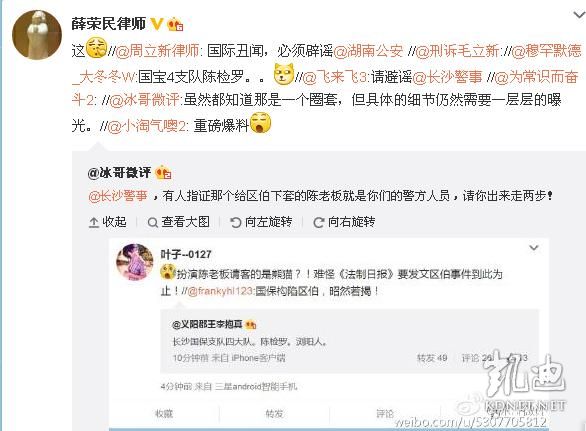586x431 pixels.
Task: Click the 转发 tab in the embedded post
Action: [274, 413]
